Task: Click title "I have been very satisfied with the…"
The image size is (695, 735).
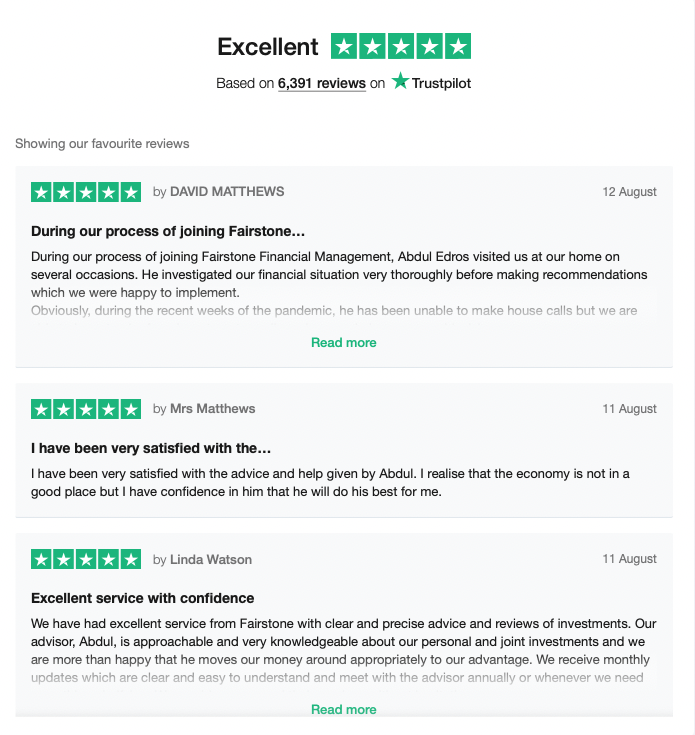Action: (x=151, y=448)
